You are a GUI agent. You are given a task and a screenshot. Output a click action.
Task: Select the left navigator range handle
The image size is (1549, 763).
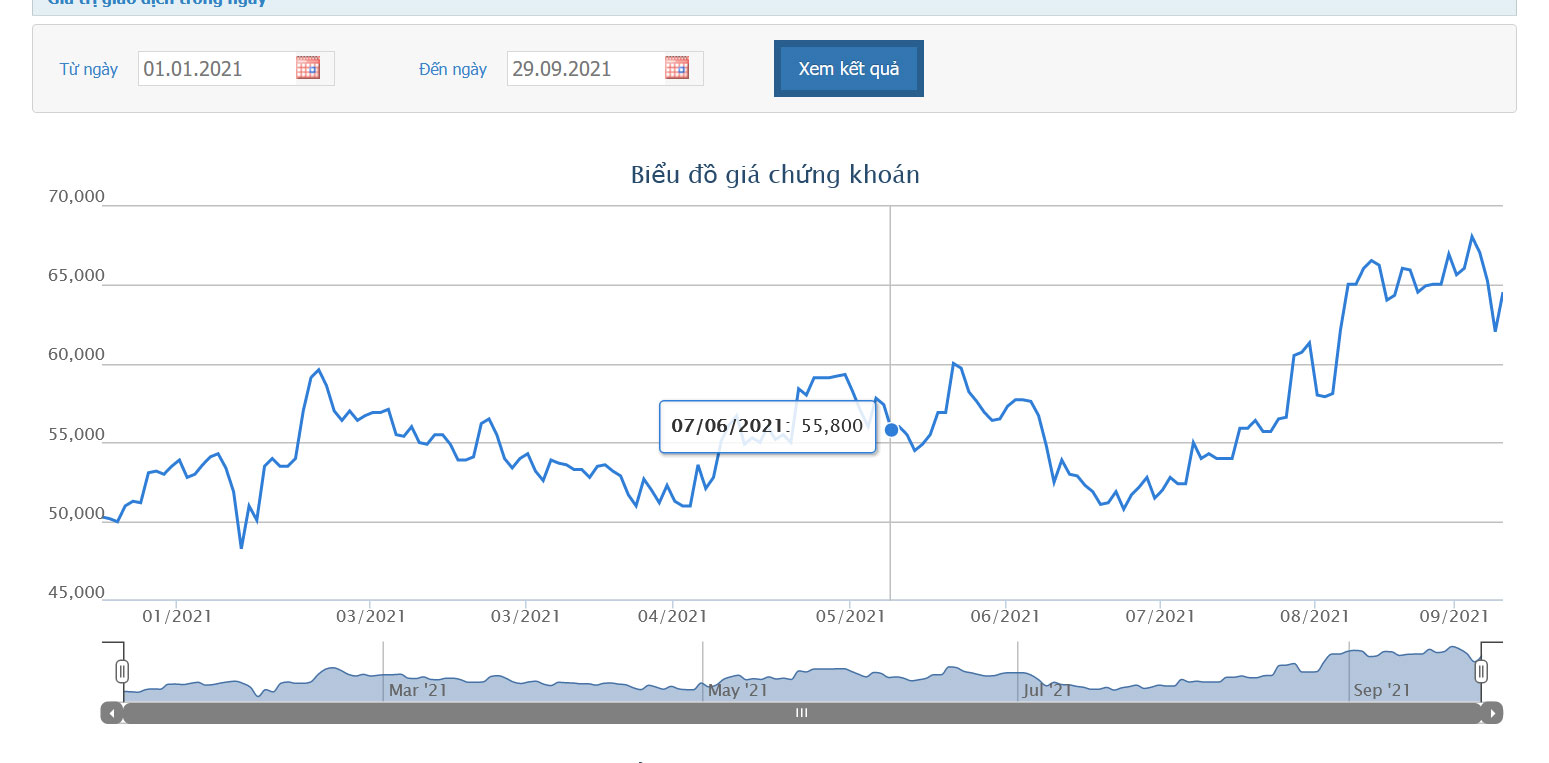pyautogui.click(x=122, y=670)
